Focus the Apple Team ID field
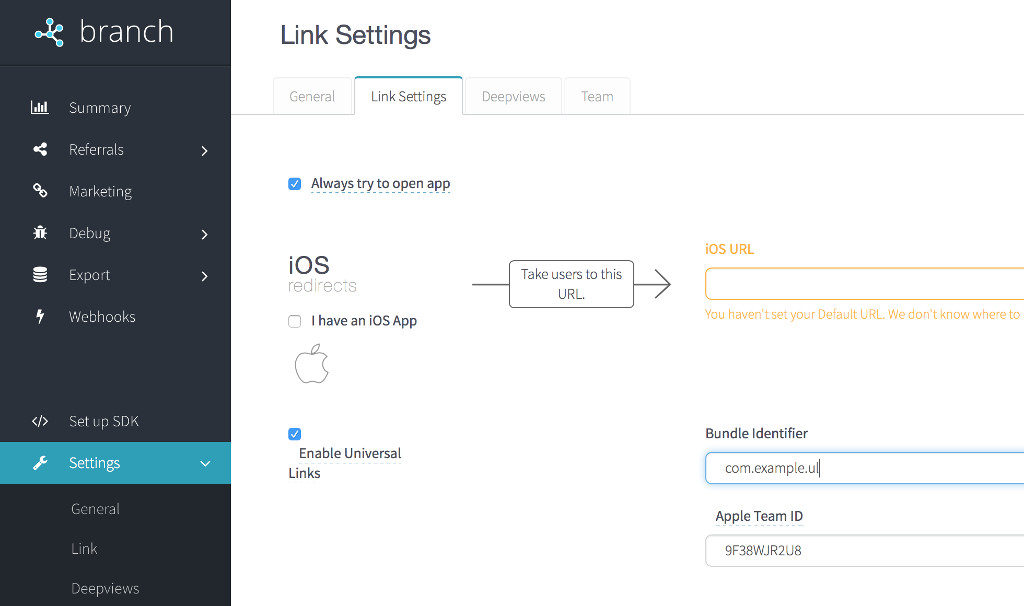Screen dimensions: 1024x606 click(864, 550)
